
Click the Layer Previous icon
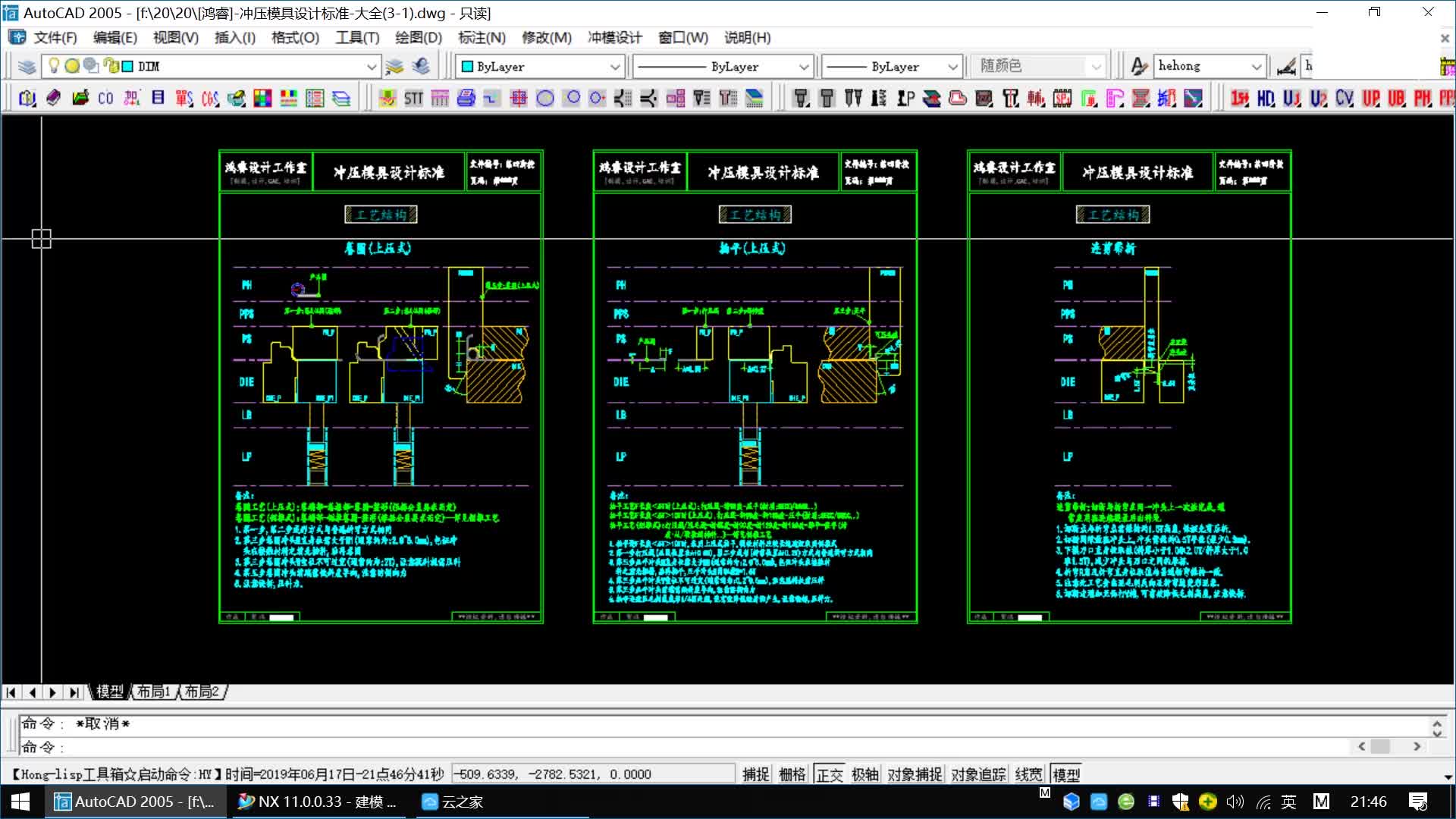(x=421, y=67)
